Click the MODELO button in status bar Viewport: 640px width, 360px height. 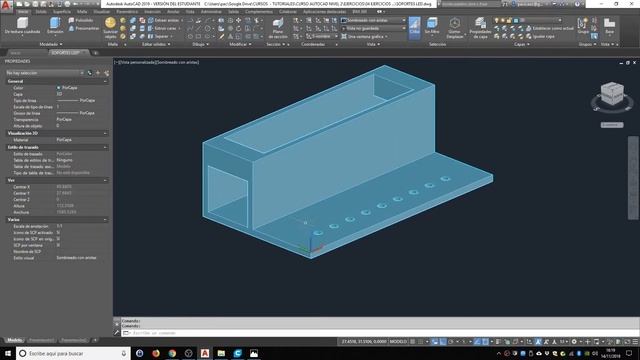tap(399, 342)
